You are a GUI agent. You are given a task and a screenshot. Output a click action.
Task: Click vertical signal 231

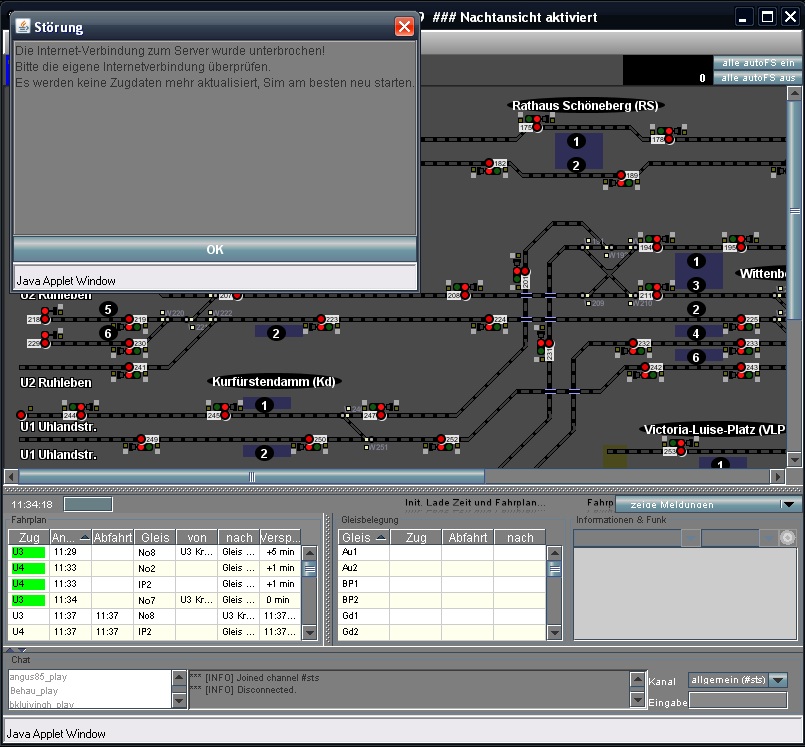[x=545, y=344]
